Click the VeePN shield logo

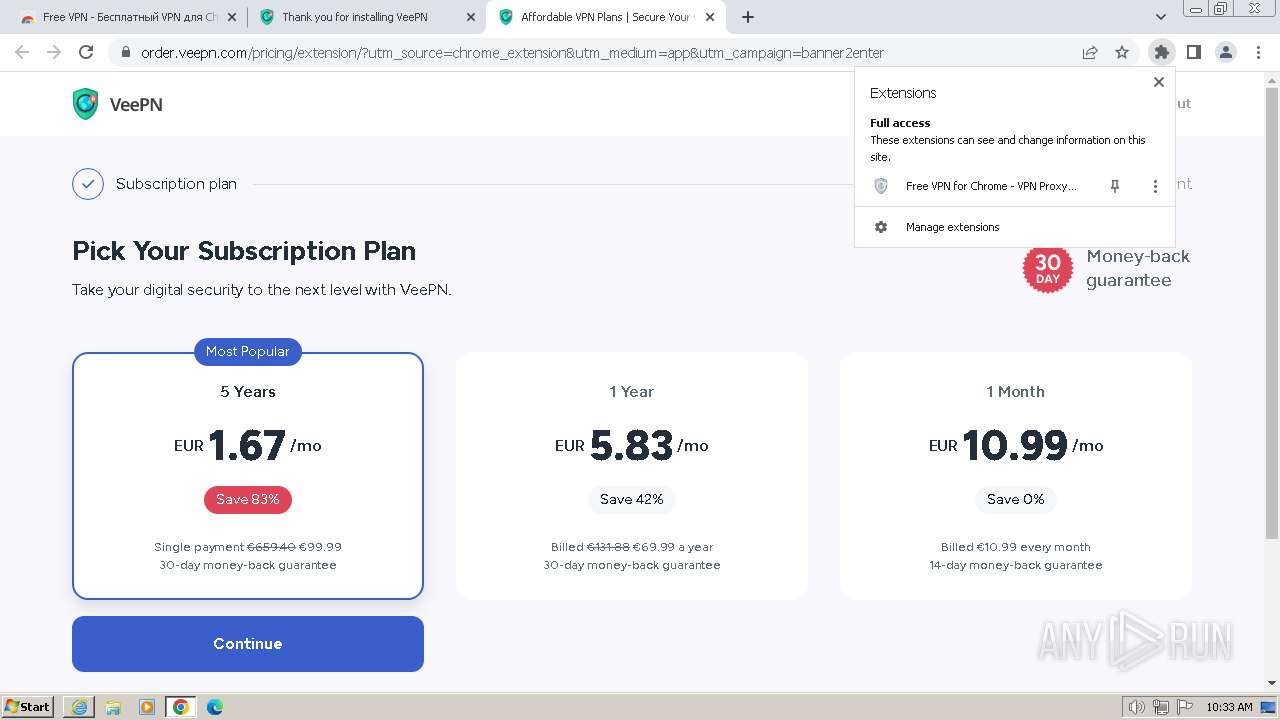pyautogui.click(x=86, y=104)
